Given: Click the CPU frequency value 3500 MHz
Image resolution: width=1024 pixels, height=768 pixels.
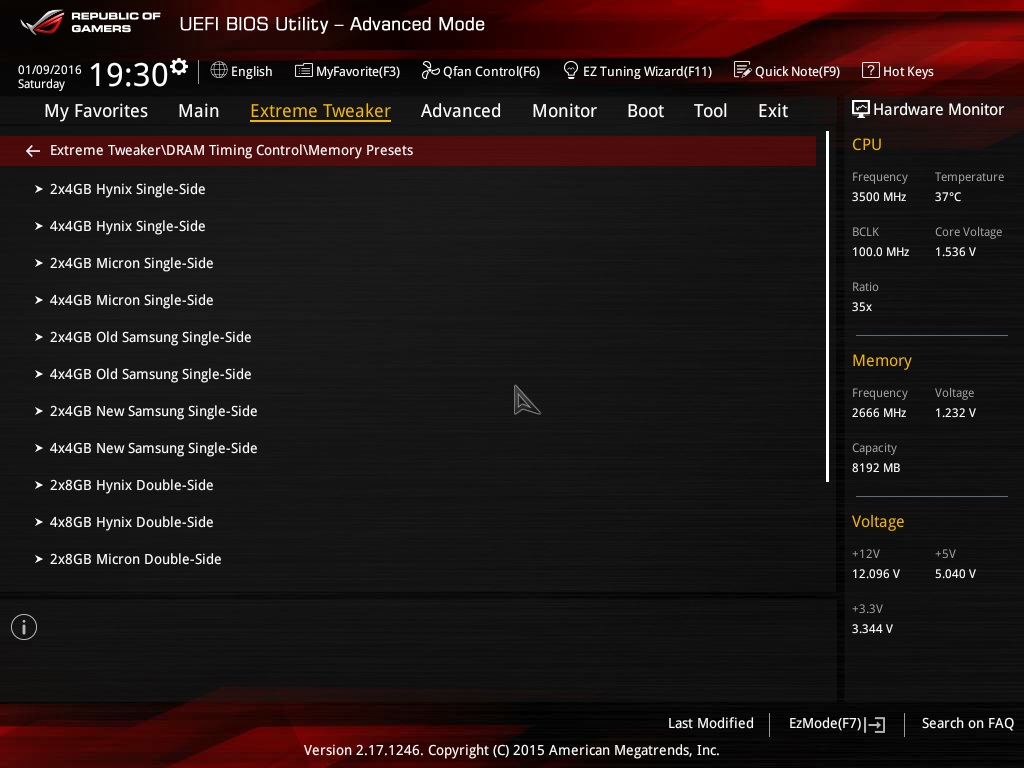Looking at the screenshot, I should (879, 197).
